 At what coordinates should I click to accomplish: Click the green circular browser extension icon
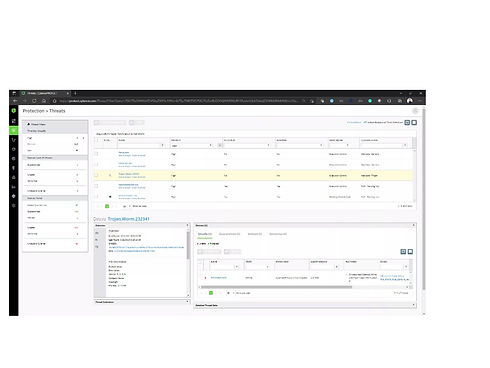pyautogui.click(x=370, y=101)
